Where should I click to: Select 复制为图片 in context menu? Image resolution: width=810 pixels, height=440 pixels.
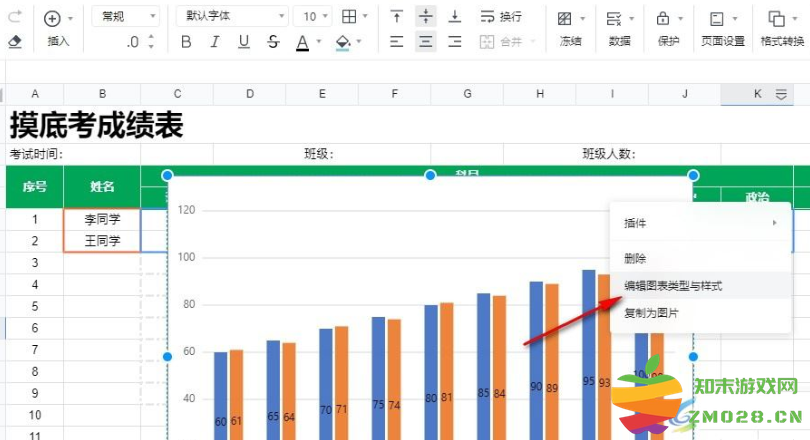tap(651, 313)
